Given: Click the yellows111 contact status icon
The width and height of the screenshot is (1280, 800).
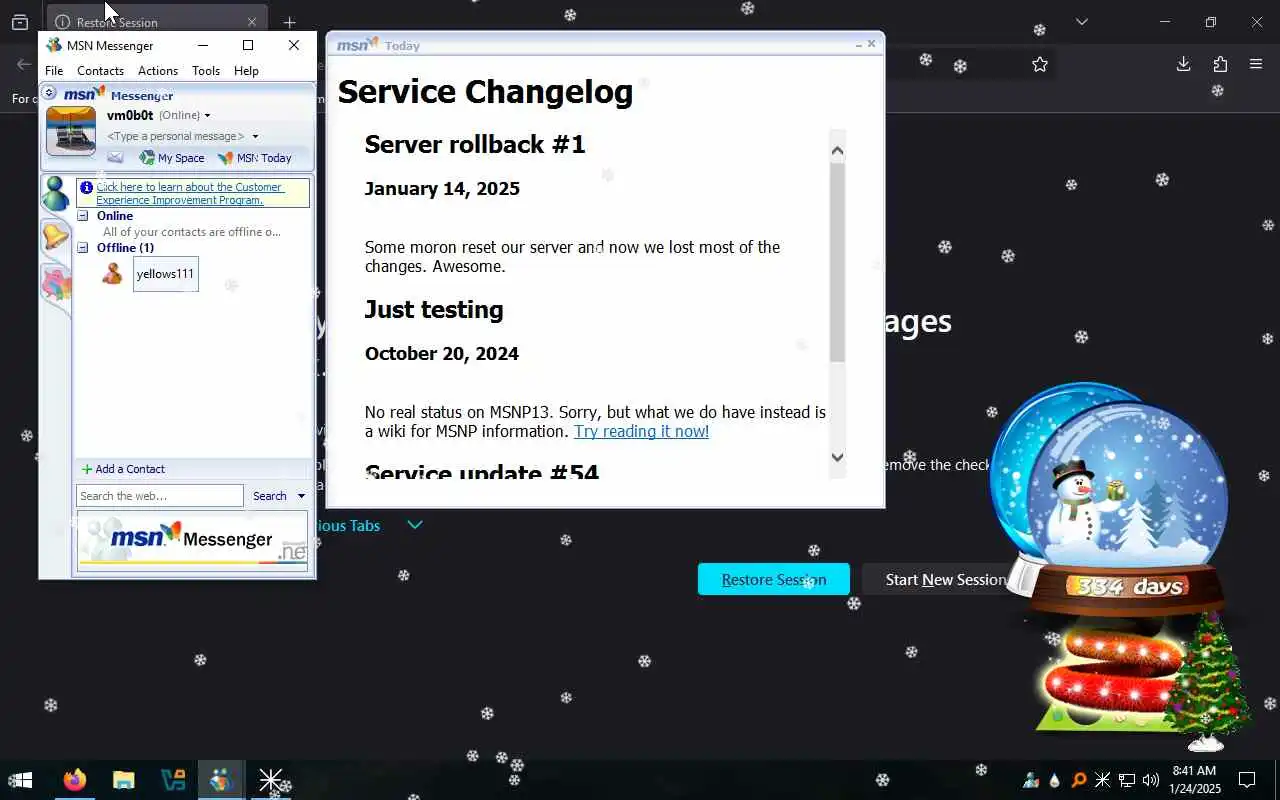Looking at the screenshot, I should tap(113, 273).
